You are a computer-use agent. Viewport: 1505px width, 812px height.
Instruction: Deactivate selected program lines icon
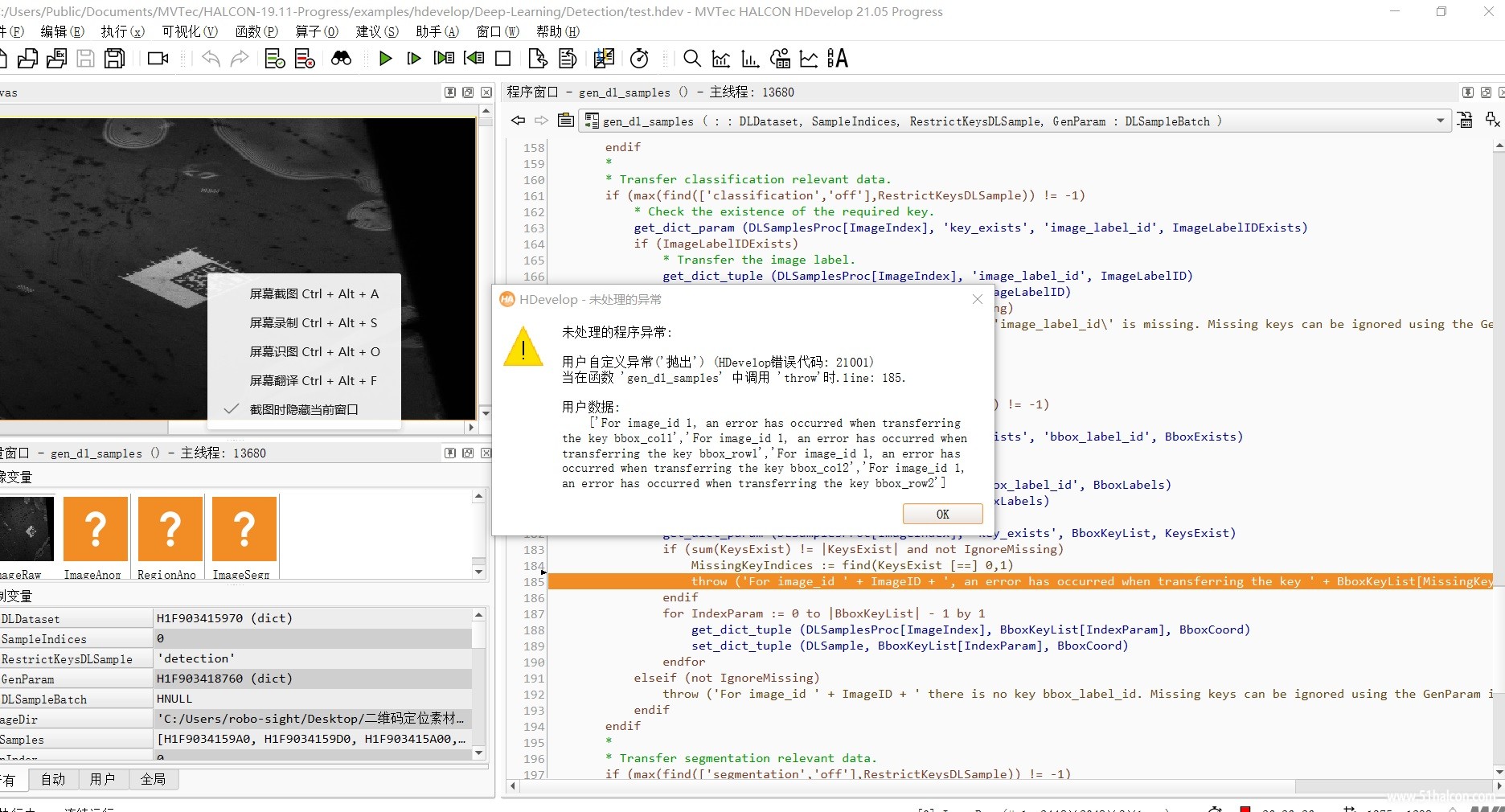305,59
